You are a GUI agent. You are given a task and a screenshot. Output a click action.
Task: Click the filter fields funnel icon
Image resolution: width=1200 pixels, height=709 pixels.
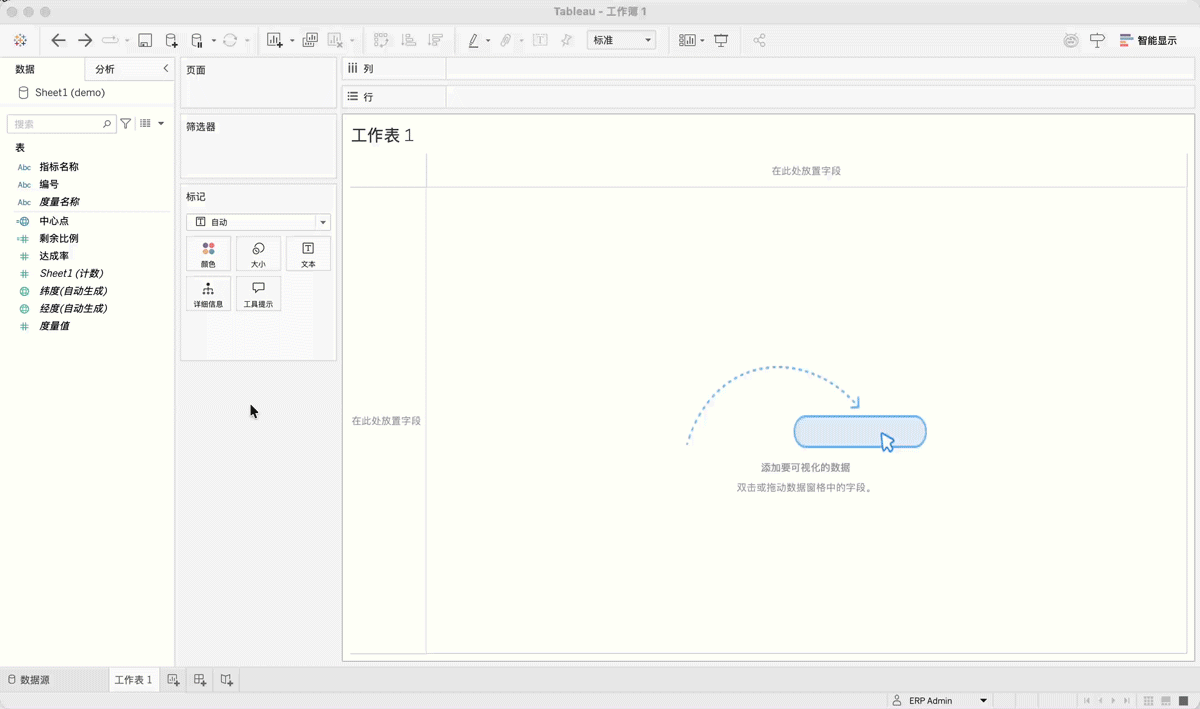pos(126,124)
